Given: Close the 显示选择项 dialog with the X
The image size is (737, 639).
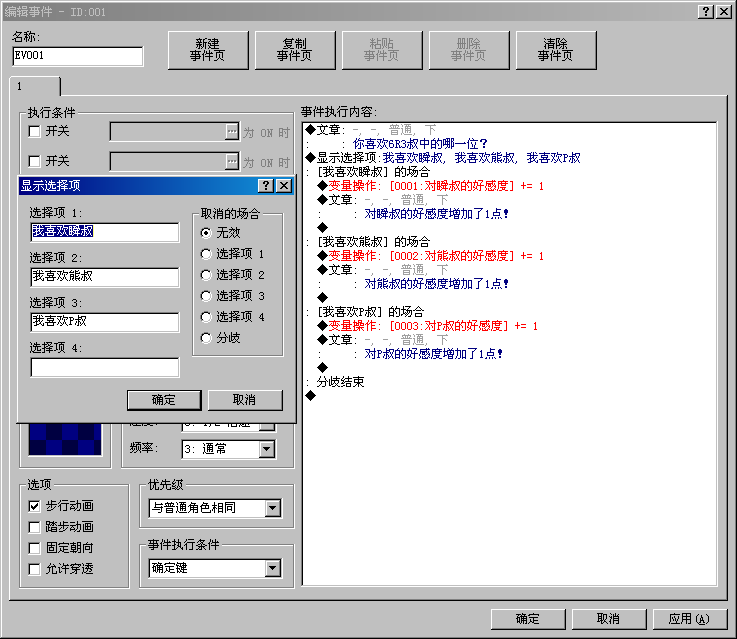Looking at the screenshot, I should (283, 186).
